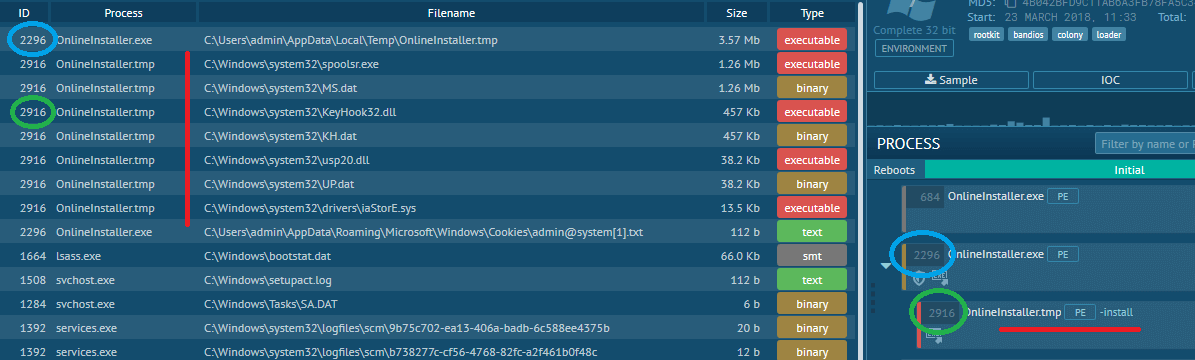Open the KeyHook32.dll file entry
The height and width of the screenshot is (360, 1195).
click(x=300, y=113)
